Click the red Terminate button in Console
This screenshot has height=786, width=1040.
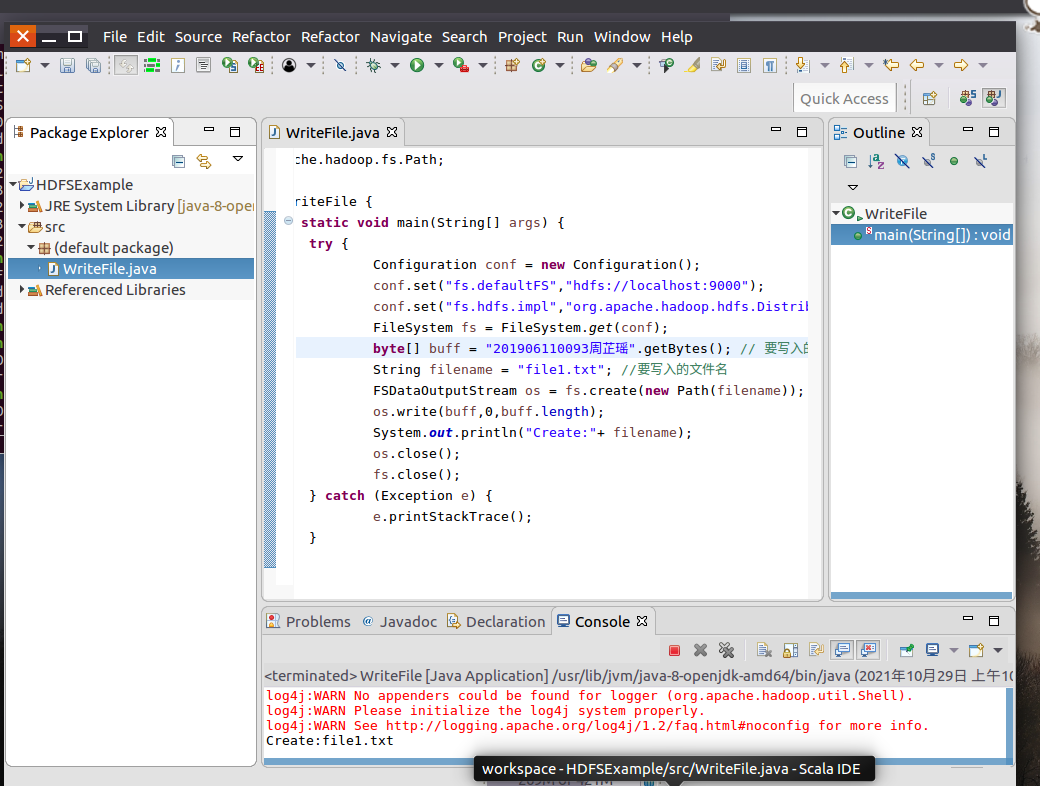pyautogui.click(x=674, y=650)
